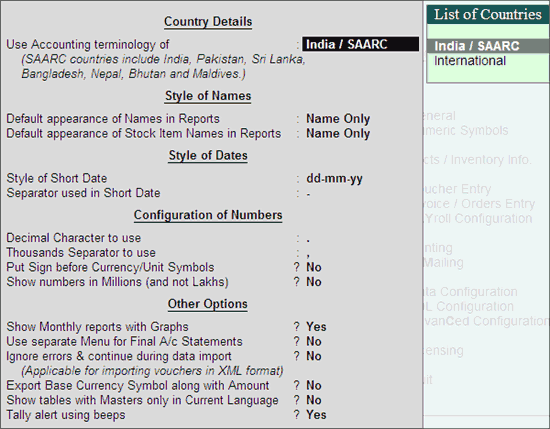
Task: Toggle Show Monthly reports with Graphs Yes
Action: [x=316, y=327]
